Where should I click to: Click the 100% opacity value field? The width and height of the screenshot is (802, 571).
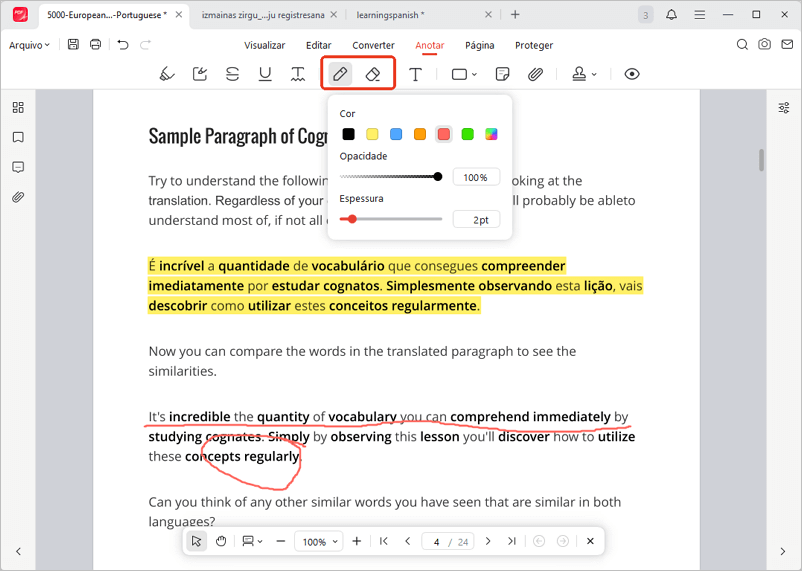(x=476, y=177)
